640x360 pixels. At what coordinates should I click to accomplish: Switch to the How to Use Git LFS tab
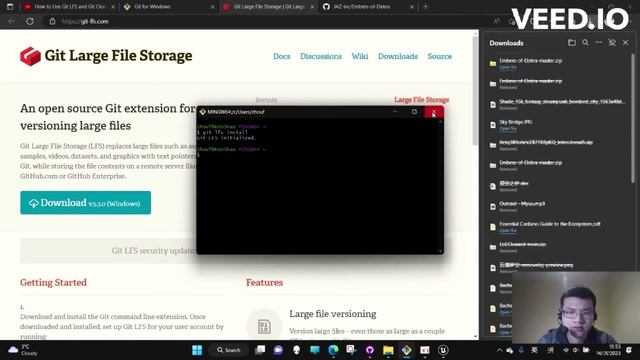pyautogui.click(x=69, y=7)
